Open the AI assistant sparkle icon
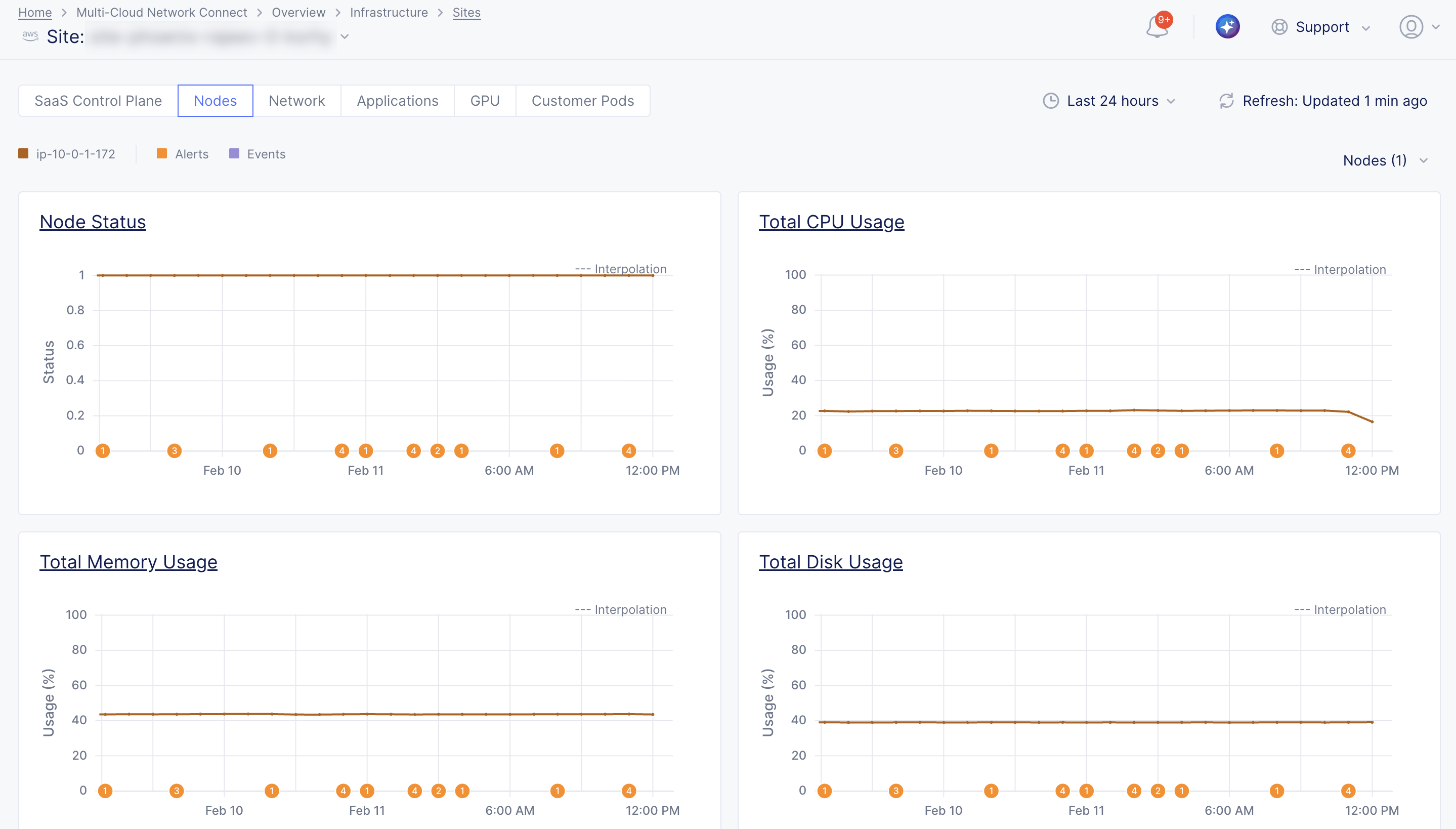1456x829 pixels. pos(1227,26)
